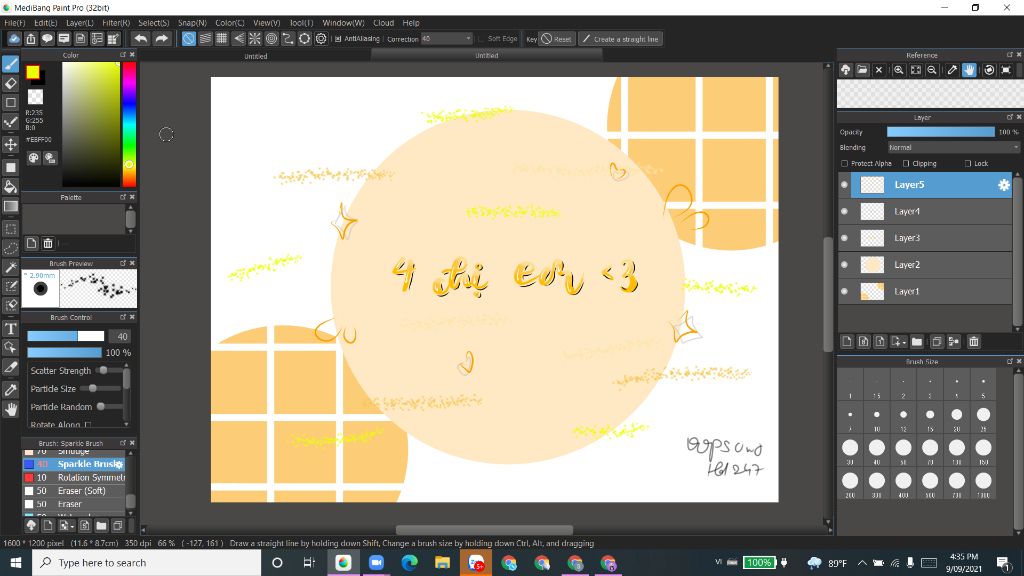Screen dimensions: 1024x576
Task: Activate the rectangular Select tool
Action: [10, 229]
